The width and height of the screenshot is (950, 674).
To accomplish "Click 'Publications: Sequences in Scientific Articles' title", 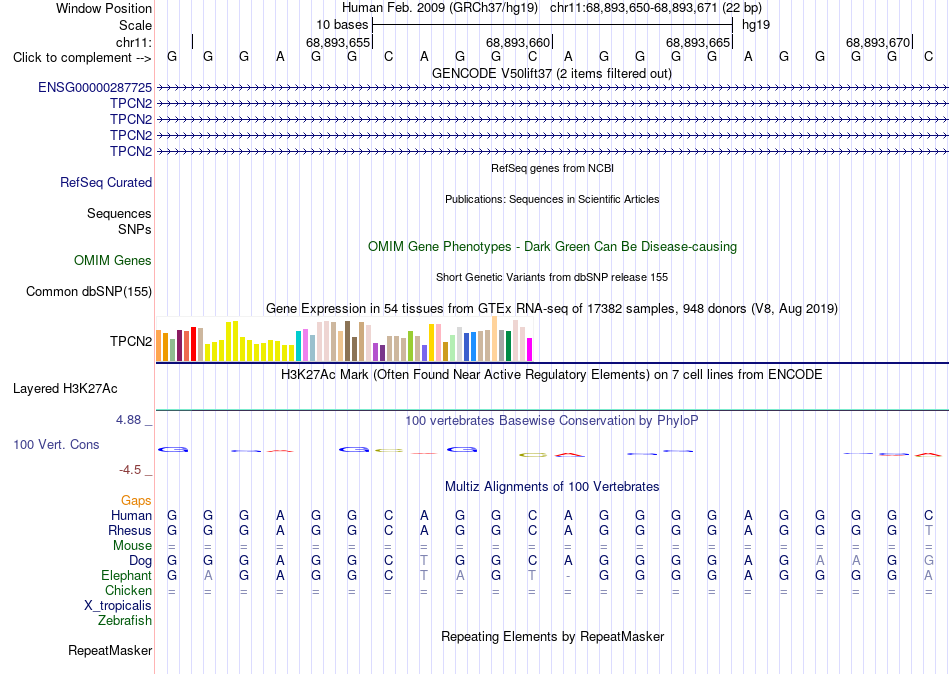I will (552, 199).
